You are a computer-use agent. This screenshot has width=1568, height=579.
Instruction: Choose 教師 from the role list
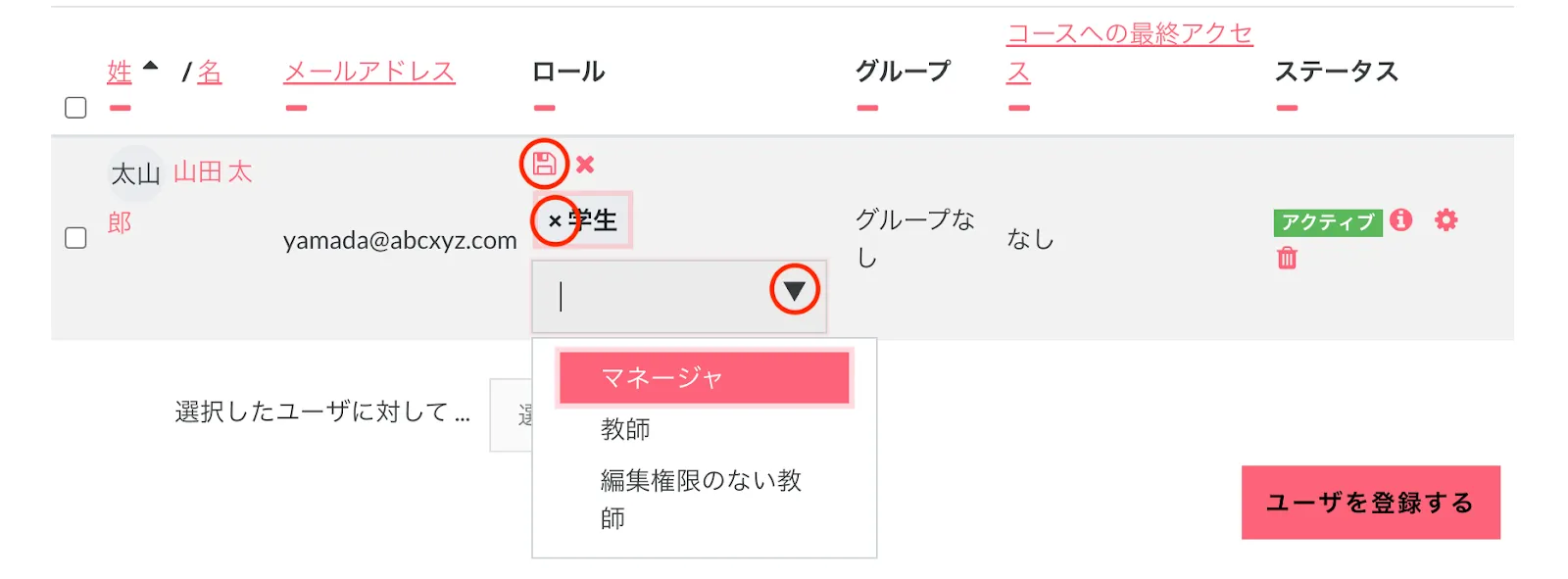click(x=625, y=429)
